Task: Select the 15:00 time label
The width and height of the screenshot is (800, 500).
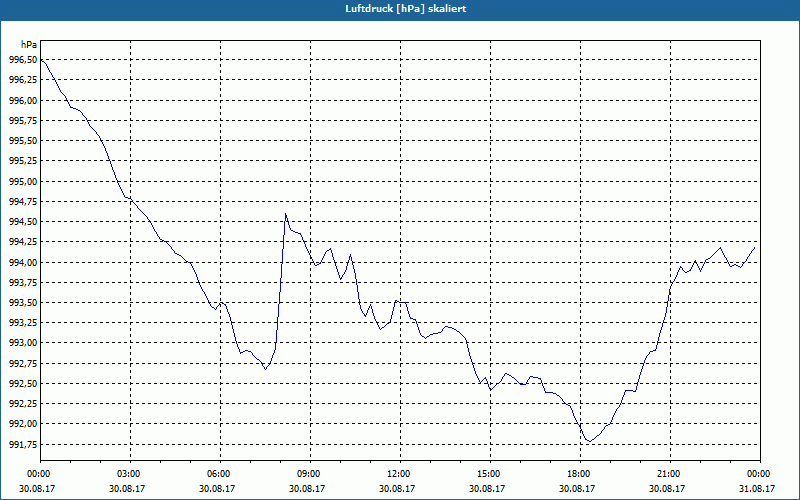Action: click(x=490, y=474)
